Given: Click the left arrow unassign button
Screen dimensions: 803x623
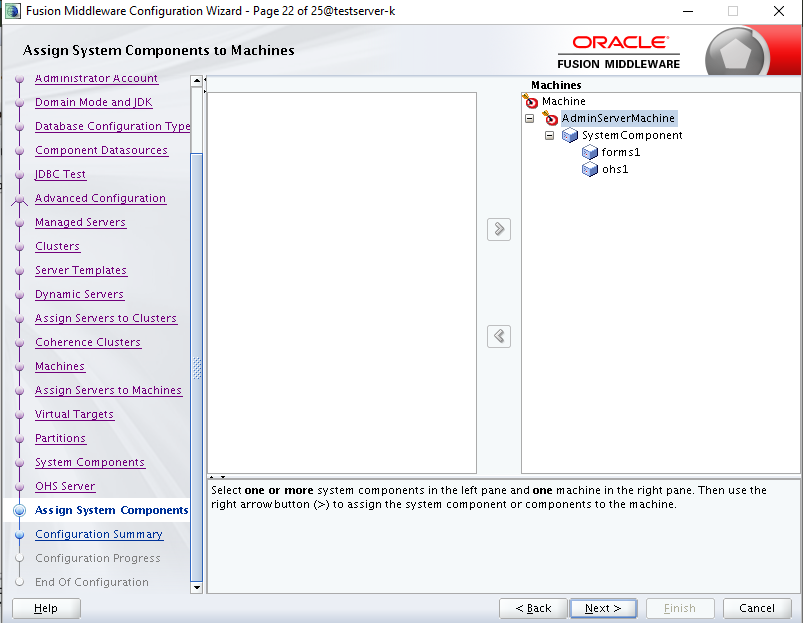Looking at the screenshot, I should 499,336.
